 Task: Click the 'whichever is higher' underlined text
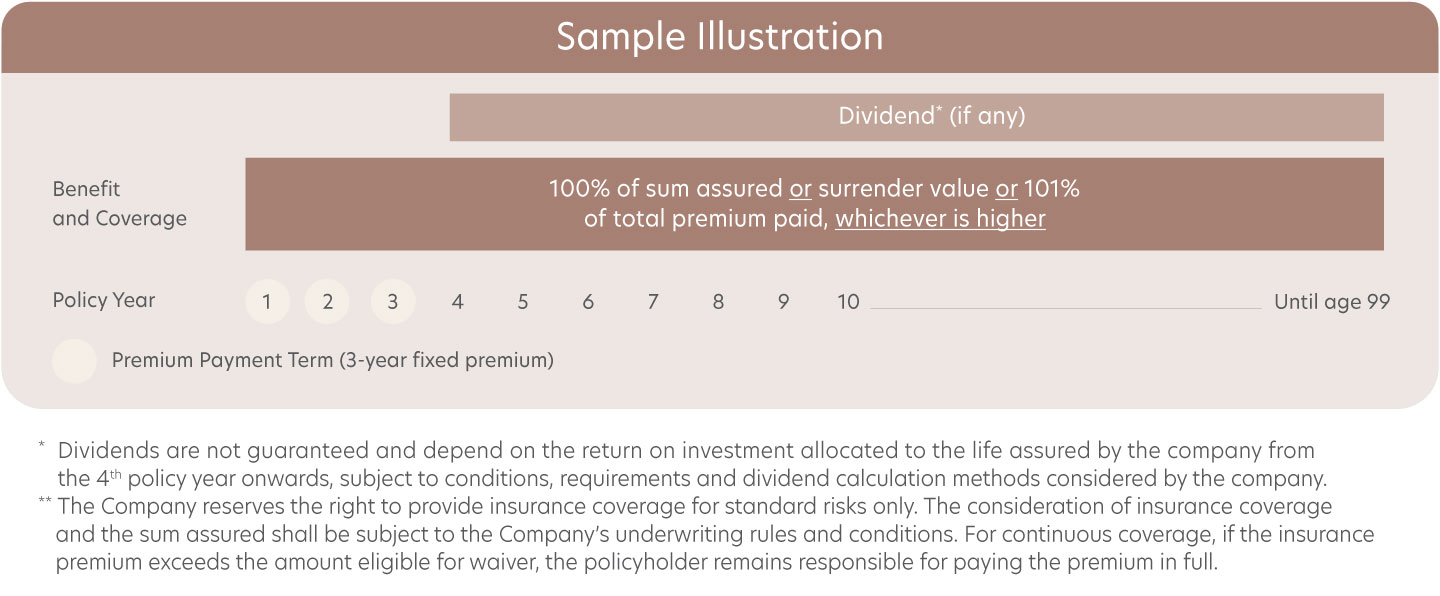click(940, 219)
